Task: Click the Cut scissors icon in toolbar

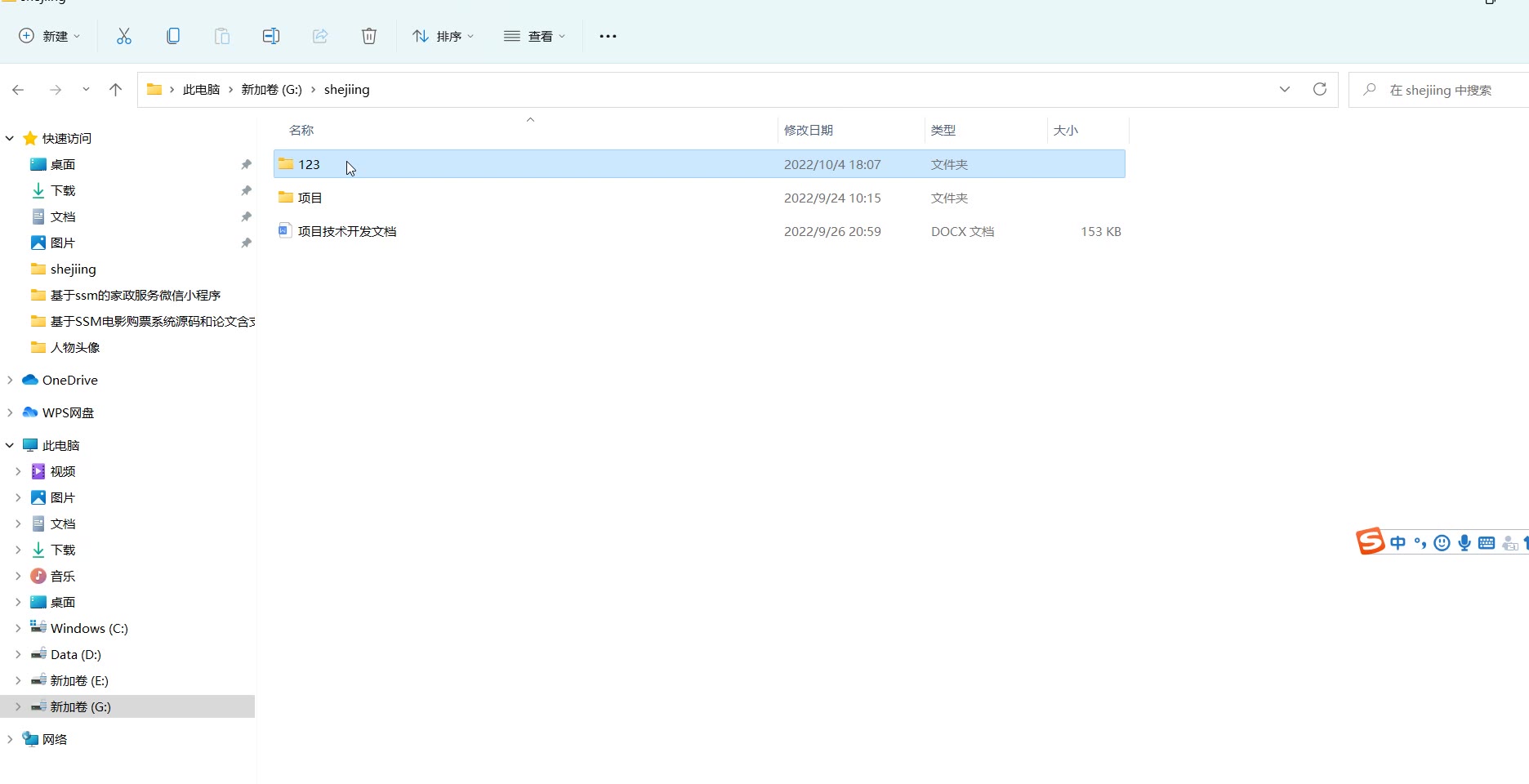Action: point(124,36)
